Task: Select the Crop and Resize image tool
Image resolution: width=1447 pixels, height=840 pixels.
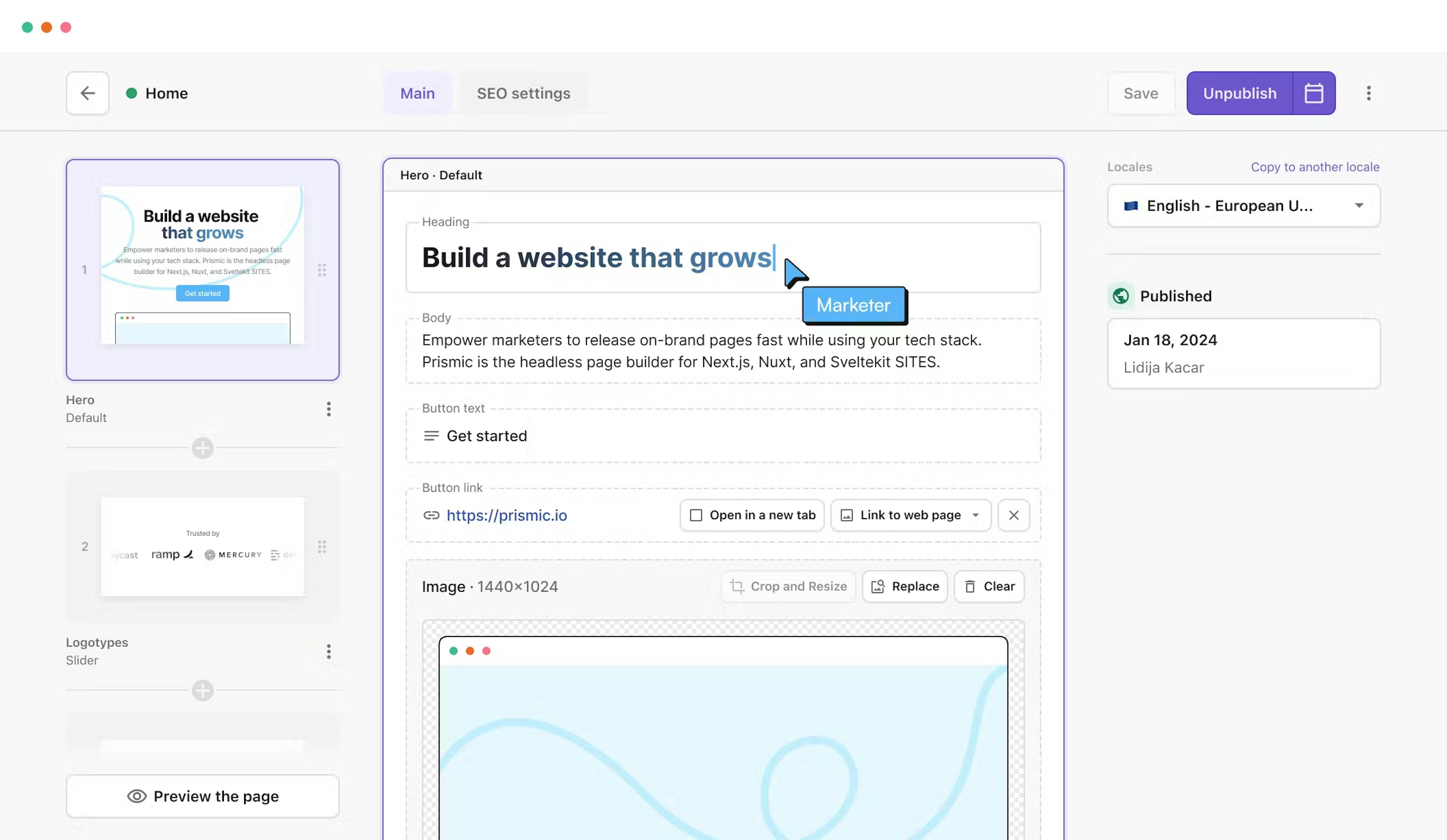Action: coord(788,586)
